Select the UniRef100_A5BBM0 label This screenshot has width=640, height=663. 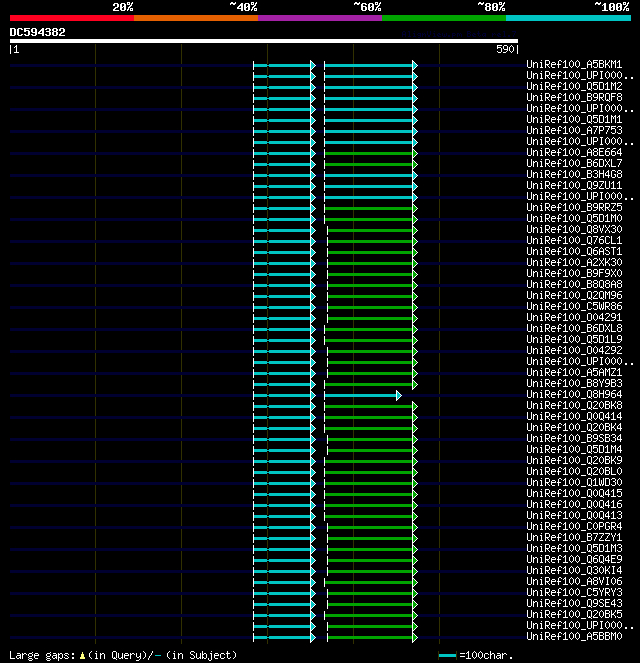[x=574, y=636]
